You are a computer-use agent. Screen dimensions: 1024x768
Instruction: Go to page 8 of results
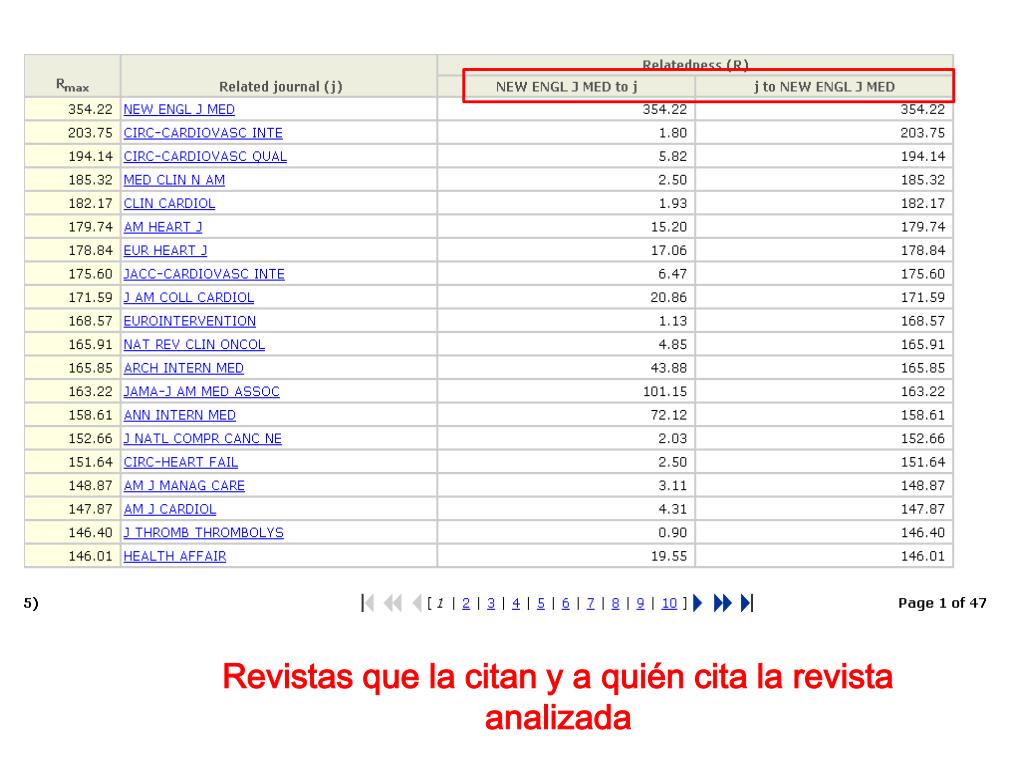tap(615, 603)
